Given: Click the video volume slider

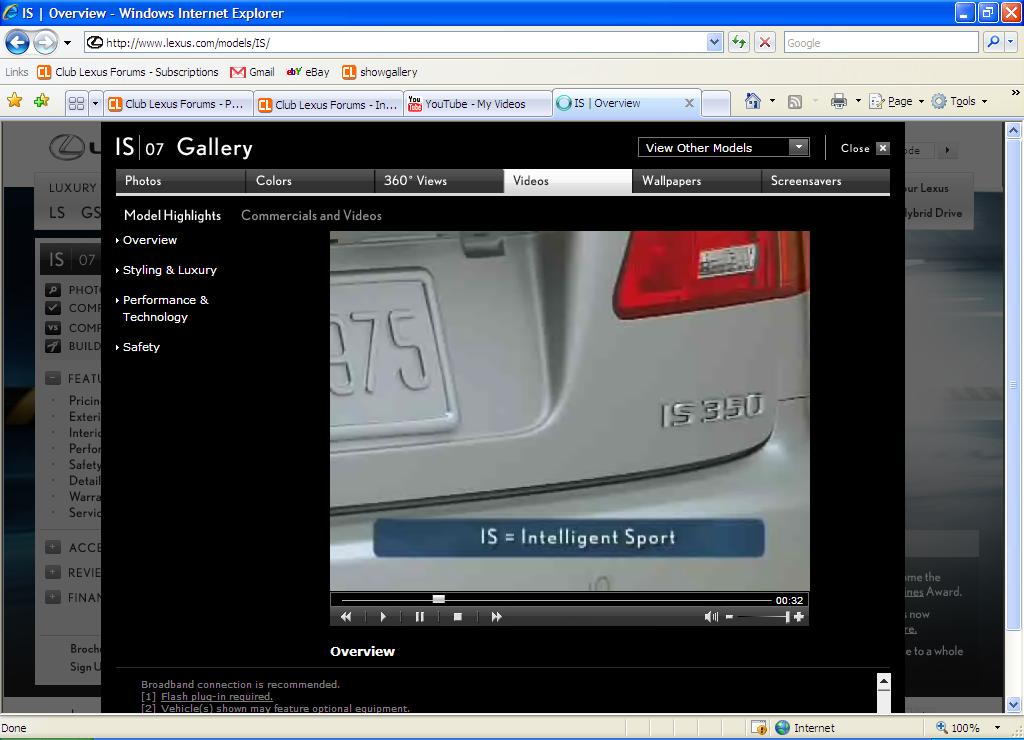Looking at the screenshot, I should 762,617.
